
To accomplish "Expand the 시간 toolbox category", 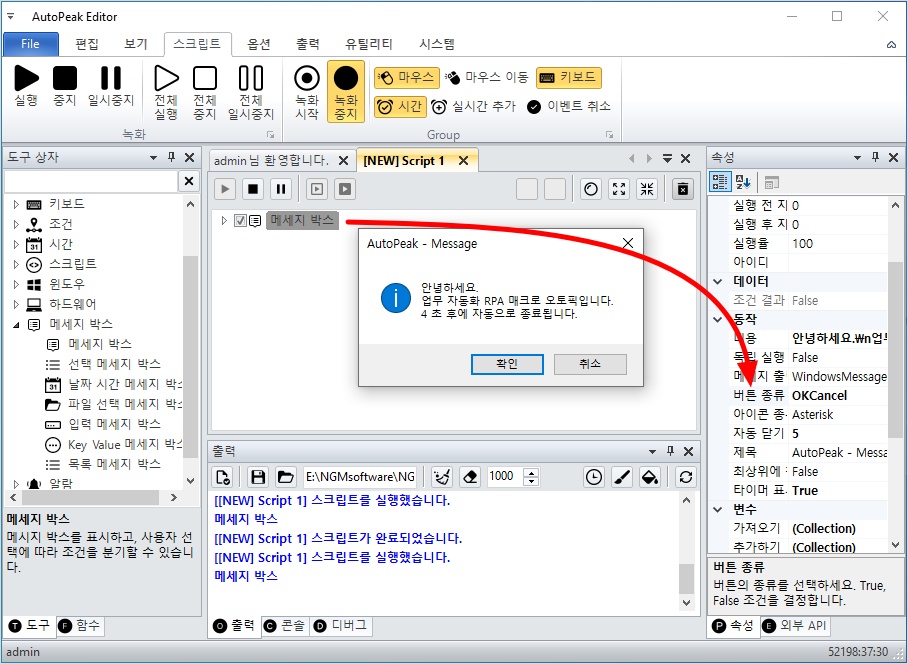I will tap(16, 244).
